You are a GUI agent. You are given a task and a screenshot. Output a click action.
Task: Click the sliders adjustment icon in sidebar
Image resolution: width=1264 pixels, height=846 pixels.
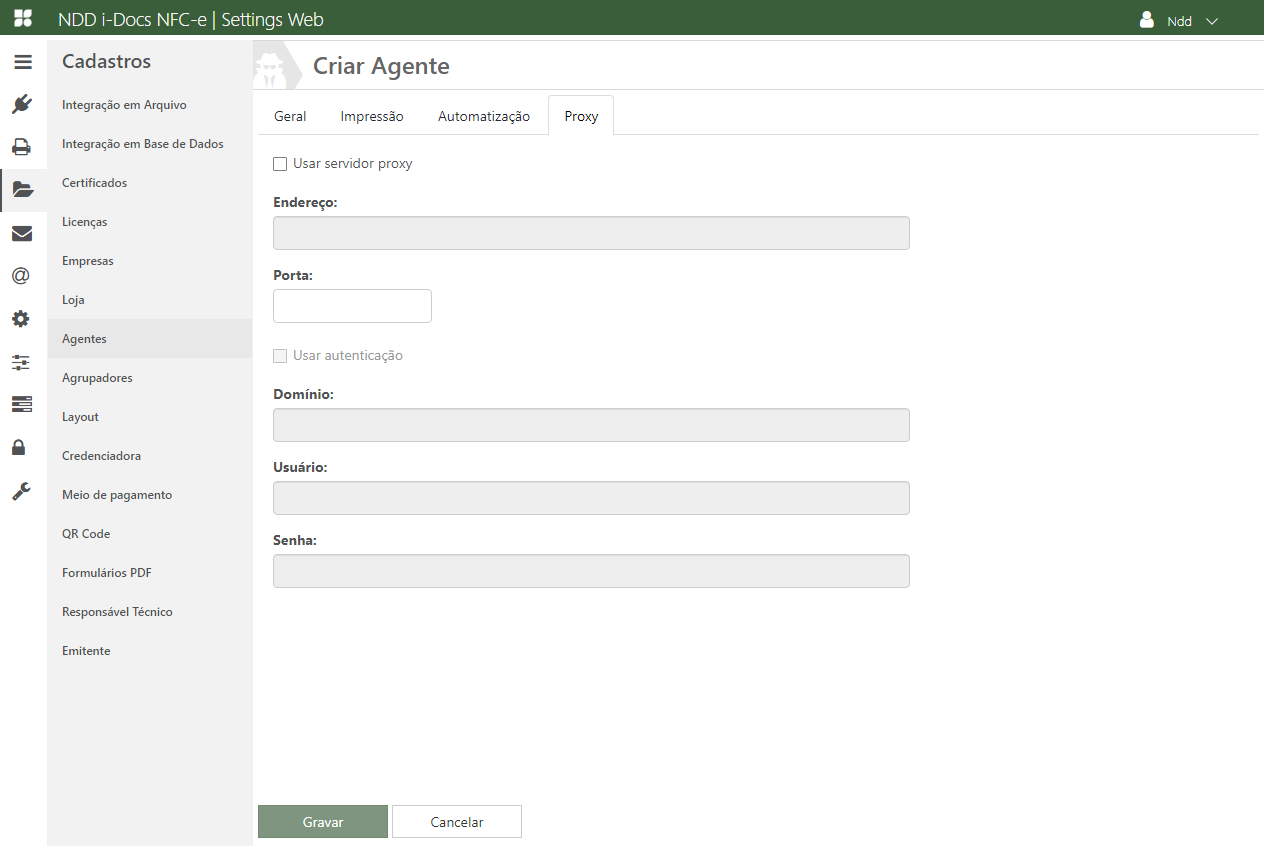tap(21, 362)
